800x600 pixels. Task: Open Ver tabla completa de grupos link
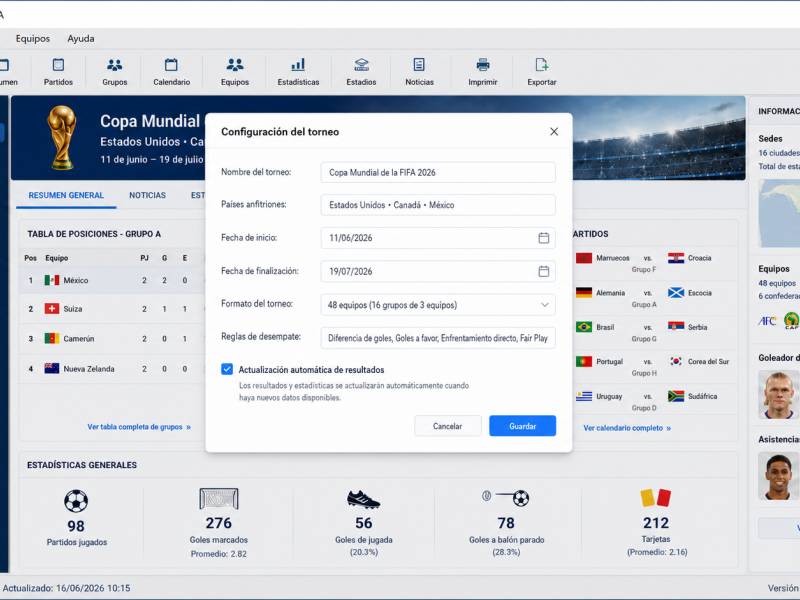pos(139,427)
